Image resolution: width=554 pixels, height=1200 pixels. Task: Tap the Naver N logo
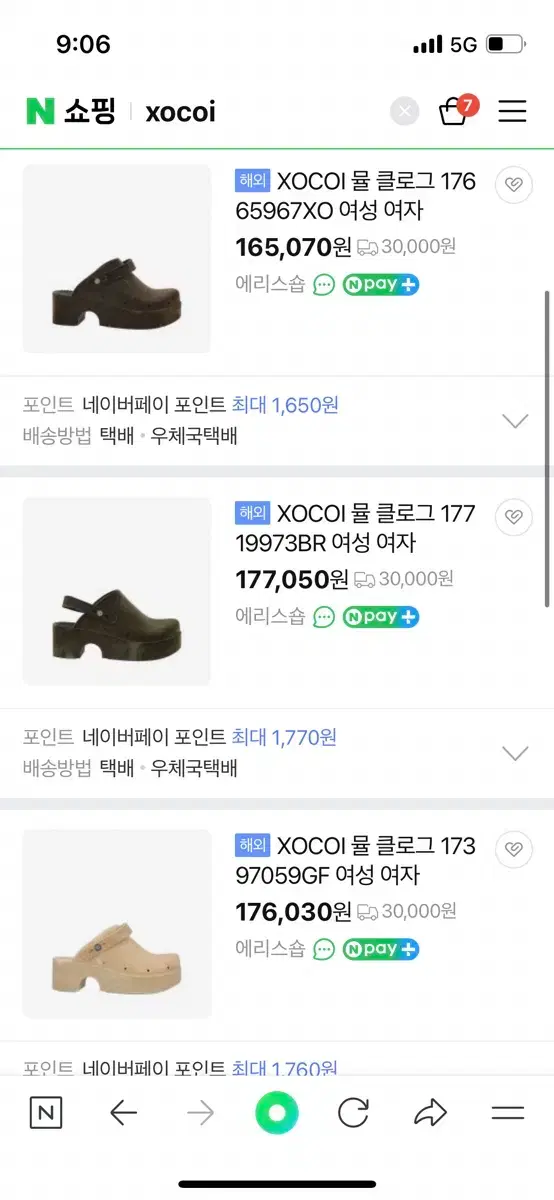[x=40, y=111]
